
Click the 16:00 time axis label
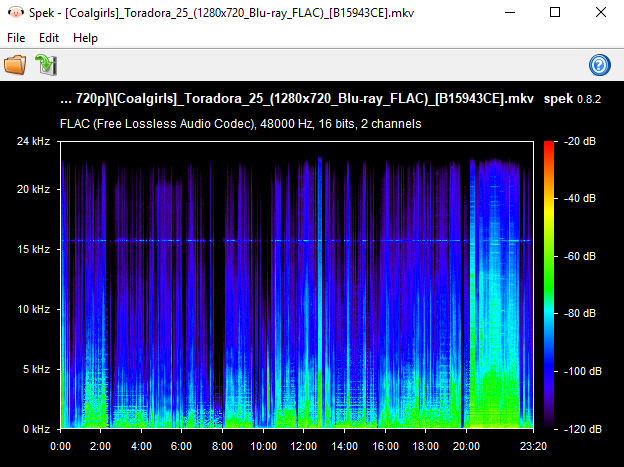point(385,446)
